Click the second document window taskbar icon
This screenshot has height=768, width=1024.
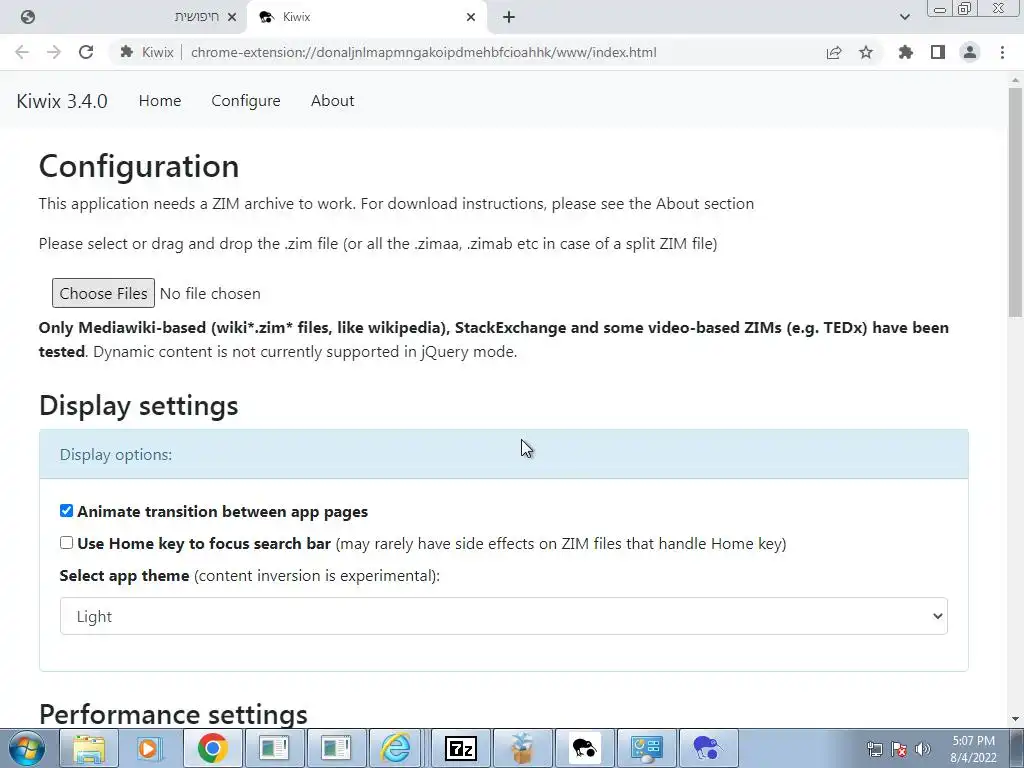pos(336,748)
